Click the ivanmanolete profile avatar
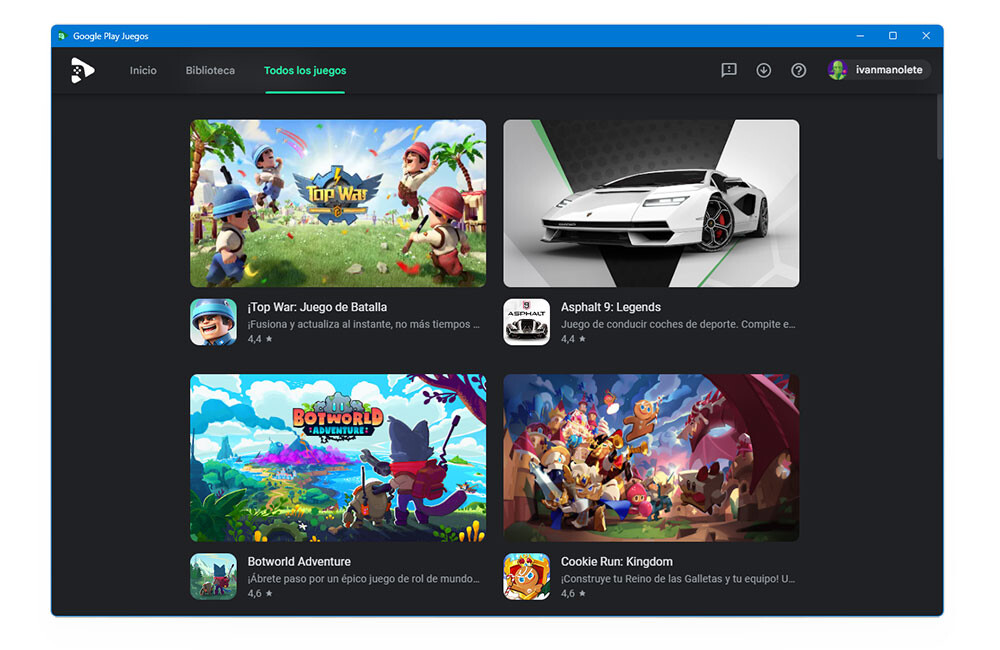Image resolution: width=1000 pixels, height=650 pixels. click(x=837, y=70)
